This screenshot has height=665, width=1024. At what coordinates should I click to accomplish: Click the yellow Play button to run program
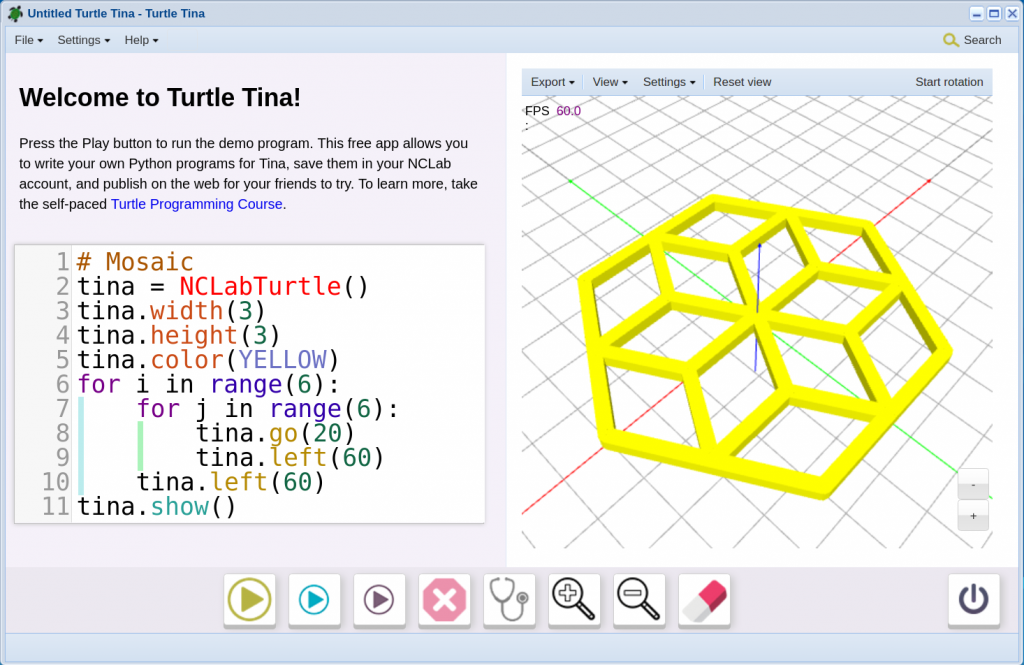(249, 600)
